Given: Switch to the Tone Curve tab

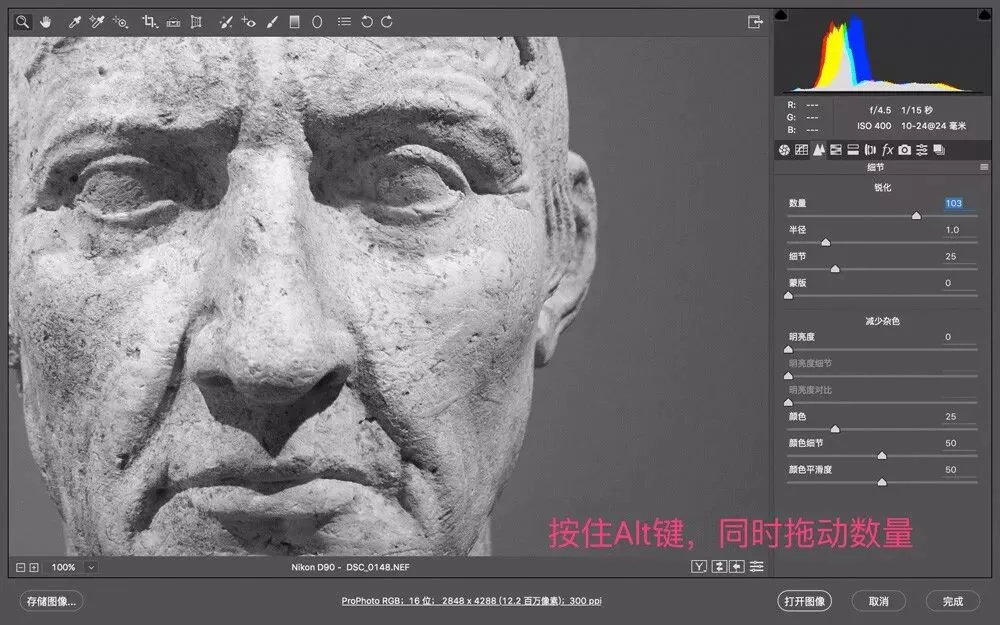Looking at the screenshot, I should point(801,150).
